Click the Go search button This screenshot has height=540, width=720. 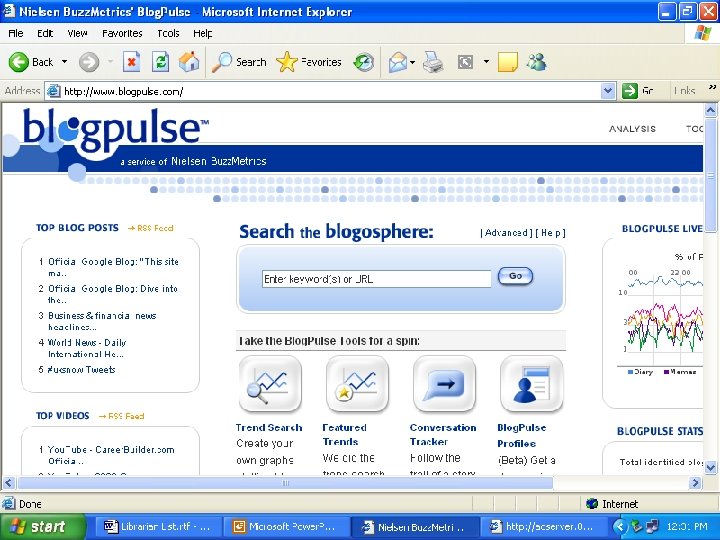pyautogui.click(x=515, y=276)
